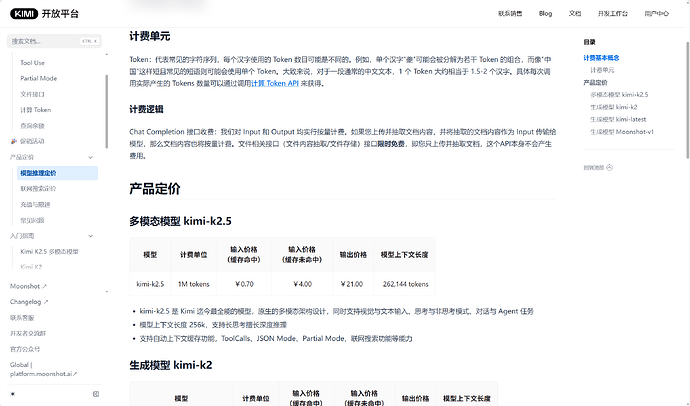
Task: Jump to 计费单元 in table of contents
Action: (602, 70)
